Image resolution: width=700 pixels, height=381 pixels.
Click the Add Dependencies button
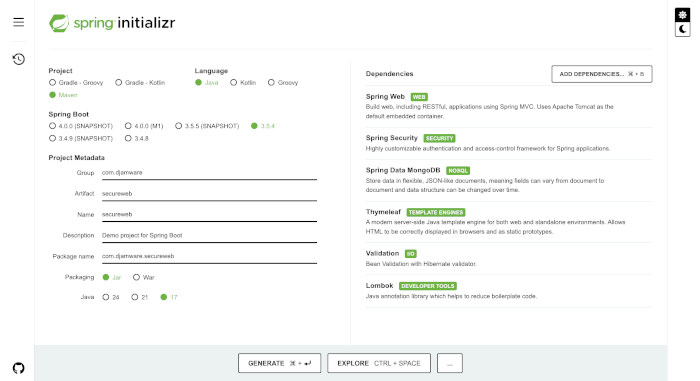(601, 74)
